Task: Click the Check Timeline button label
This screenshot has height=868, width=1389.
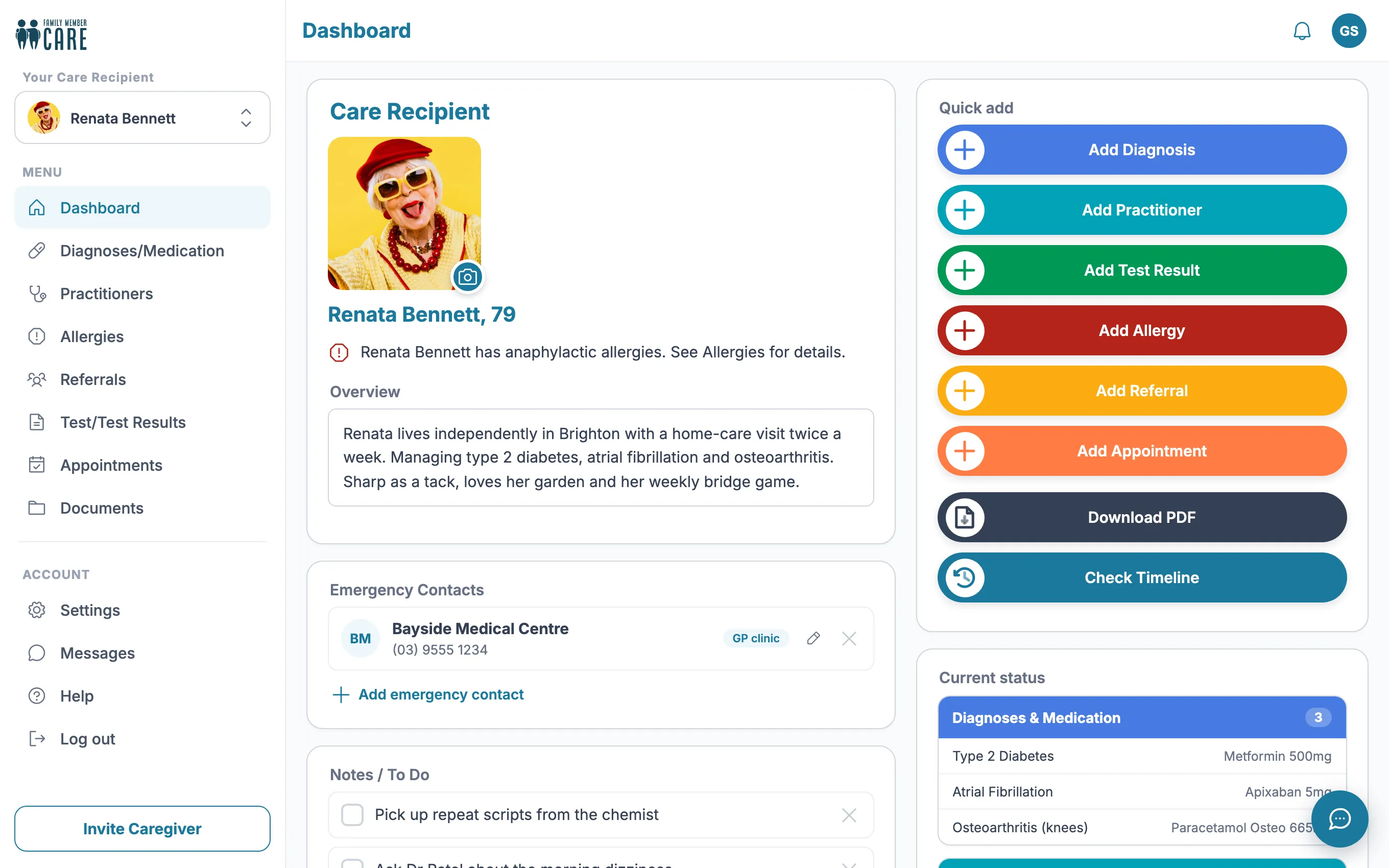Action: click(x=1142, y=577)
